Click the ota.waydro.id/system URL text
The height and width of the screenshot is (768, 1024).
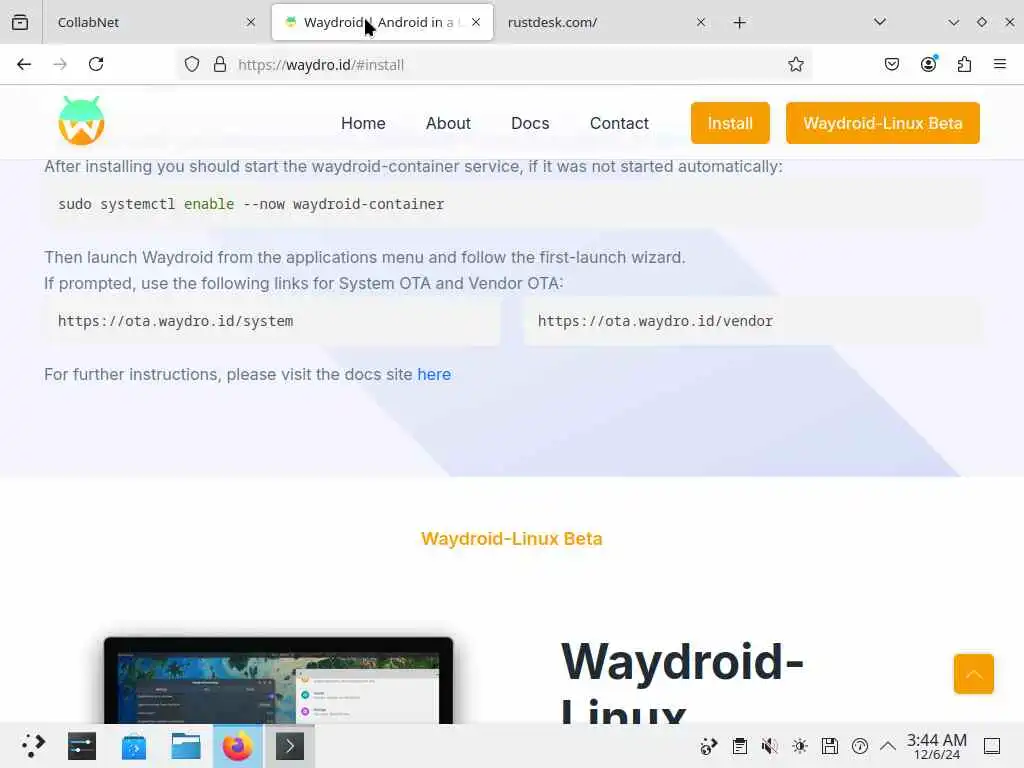pyautogui.click(x=176, y=321)
